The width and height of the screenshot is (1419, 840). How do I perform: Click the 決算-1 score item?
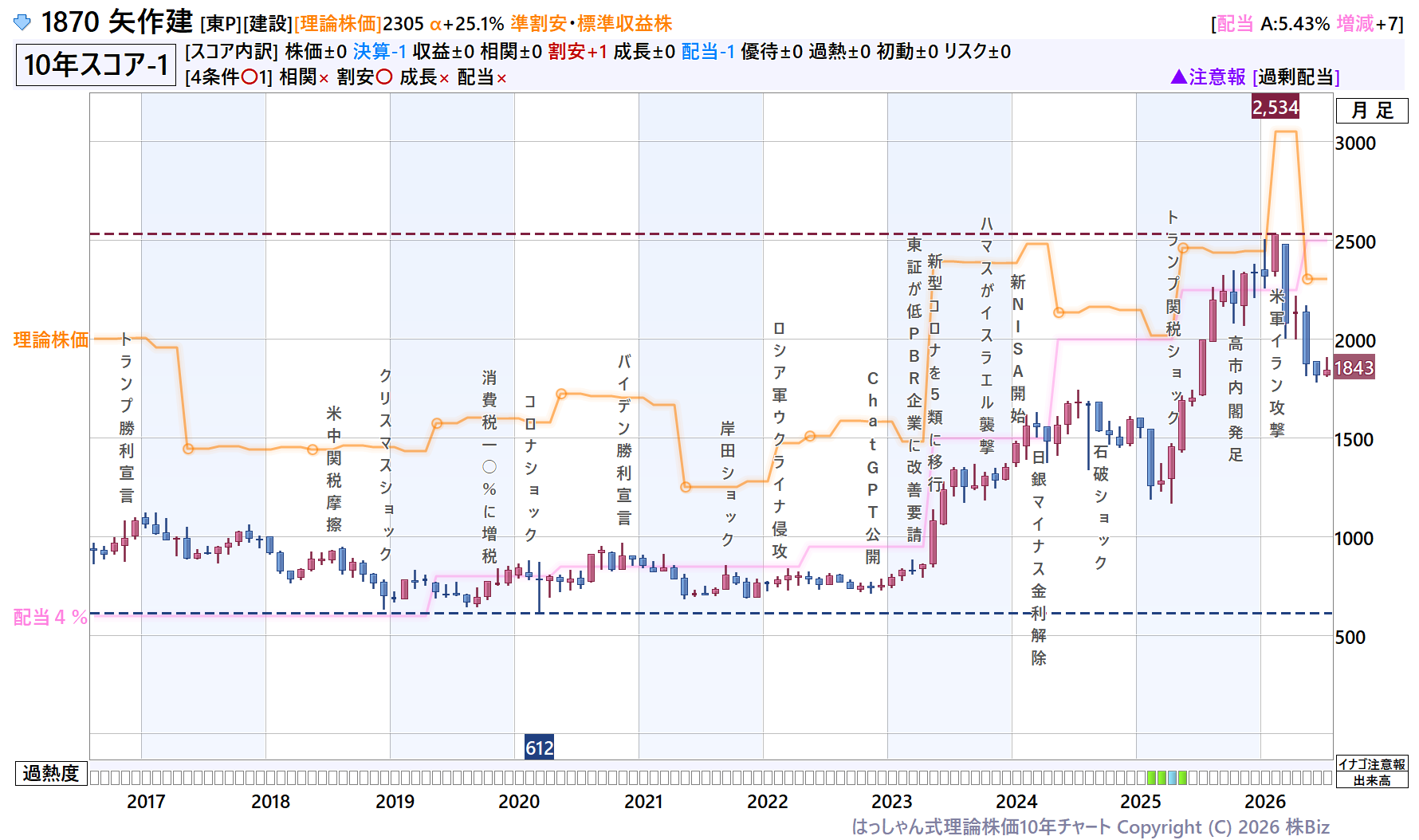(379, 52)
